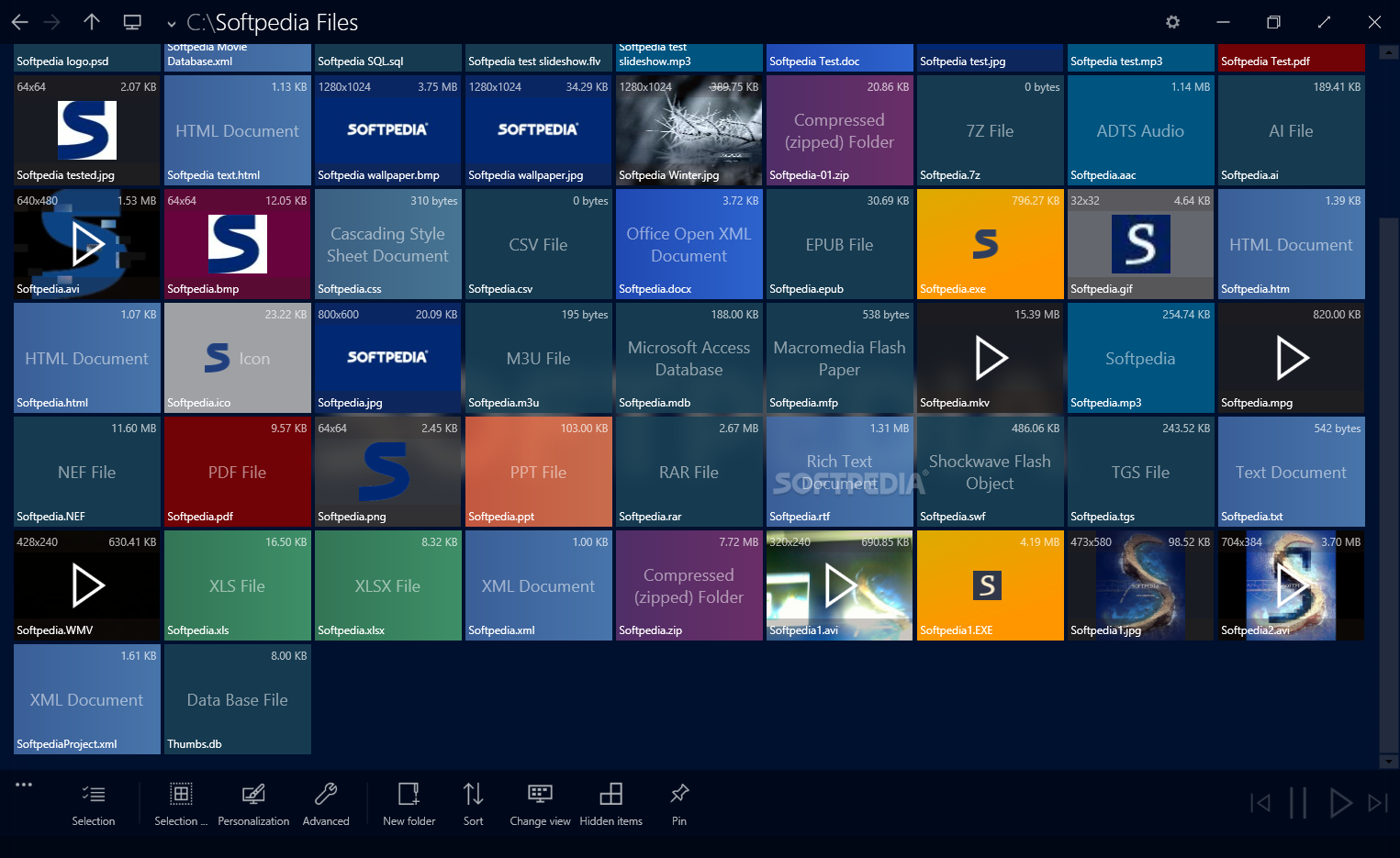Expand the location dropdown chevron
1400x858 pixels.
(171, 24)
